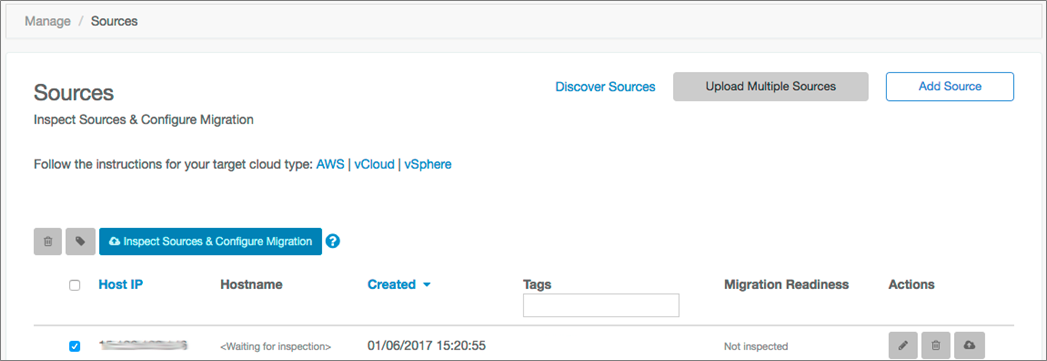Open the AWS instructions link
1047x361 pixels.
[331, 163]
